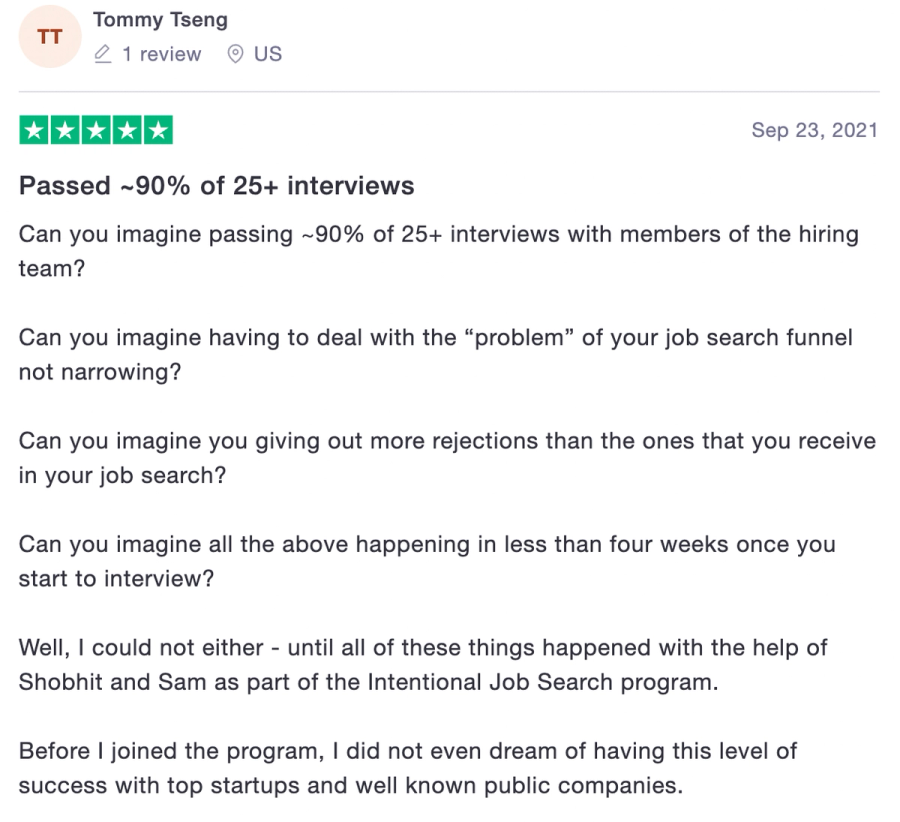Click the review title about passing interviews

[216, 186]
